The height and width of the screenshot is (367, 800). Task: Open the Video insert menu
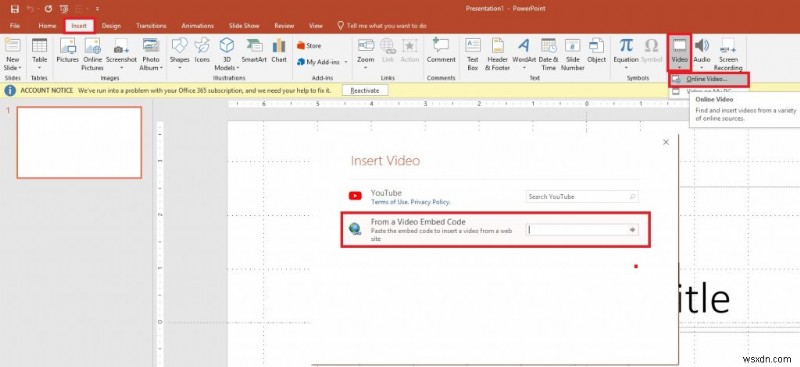[x=680, y=54]
